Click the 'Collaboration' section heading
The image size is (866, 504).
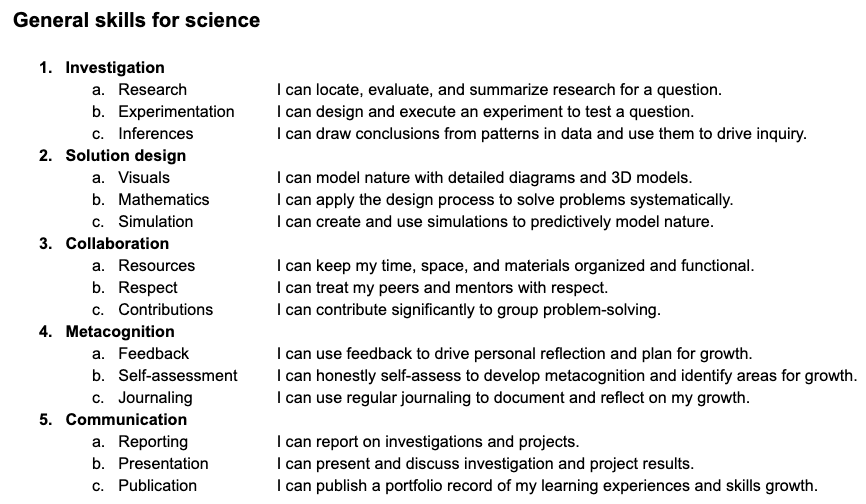117,243
